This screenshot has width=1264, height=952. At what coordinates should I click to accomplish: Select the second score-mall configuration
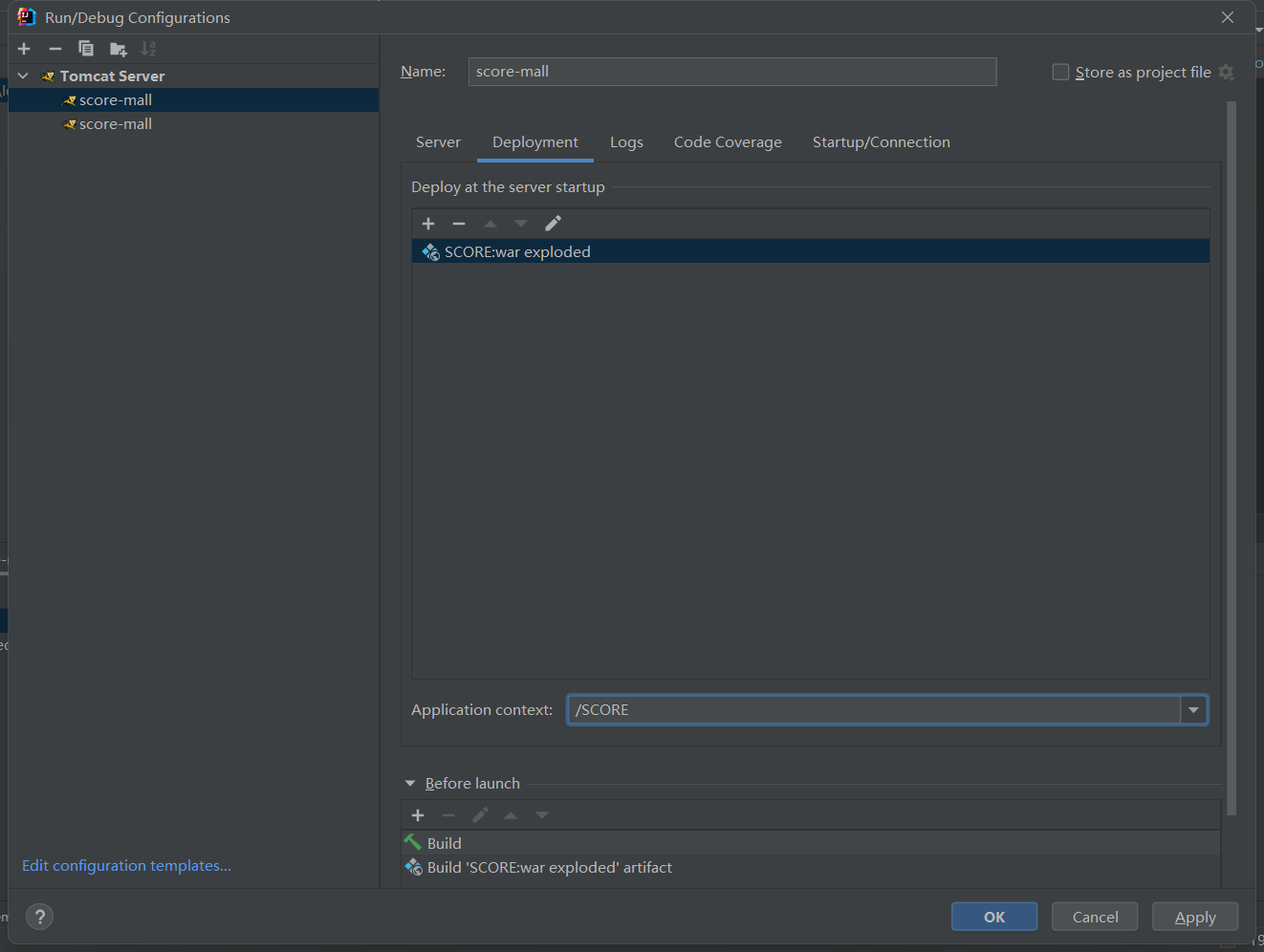(x=116, y=124)
